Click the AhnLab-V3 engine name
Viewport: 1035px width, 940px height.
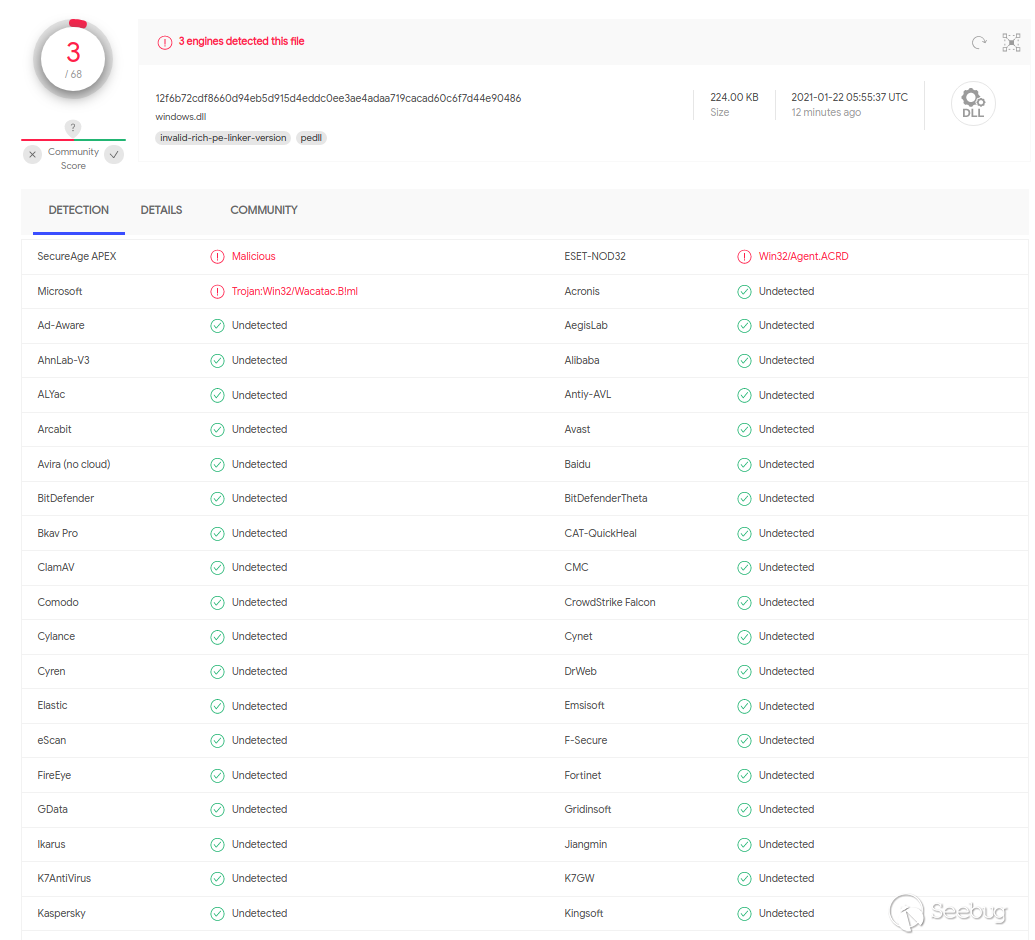pyautogui.click(x=63, y=360)
